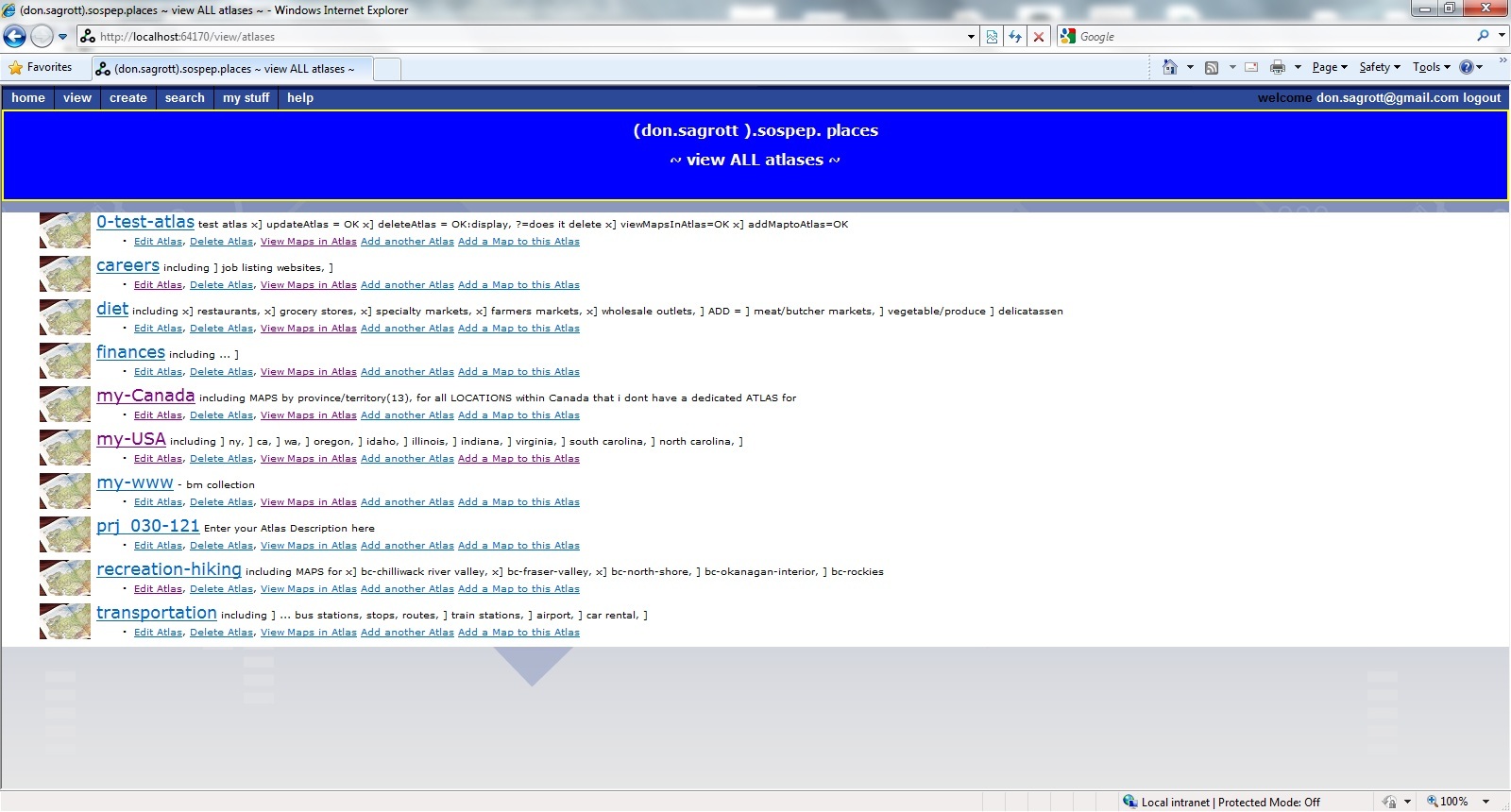Stop page loading with the red X icon
Screen dimensions: 1511x812
pos(1039,37)
